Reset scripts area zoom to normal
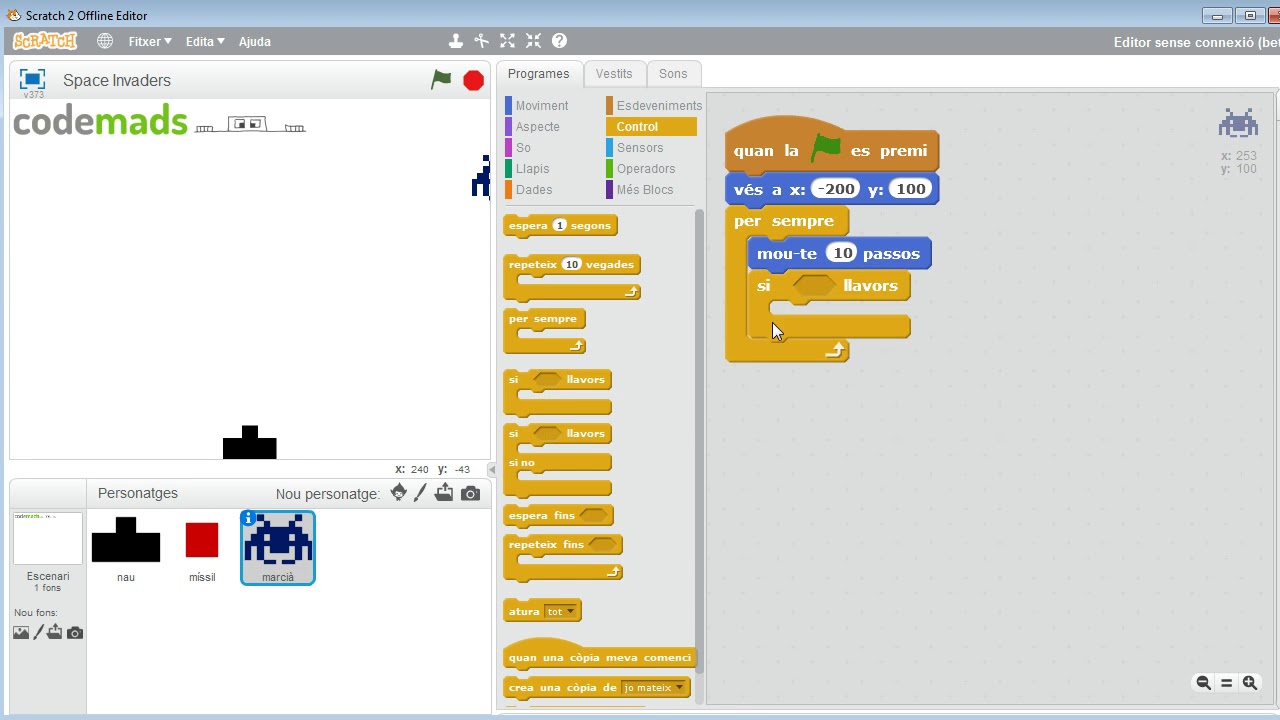 [x=1227, y=683]
